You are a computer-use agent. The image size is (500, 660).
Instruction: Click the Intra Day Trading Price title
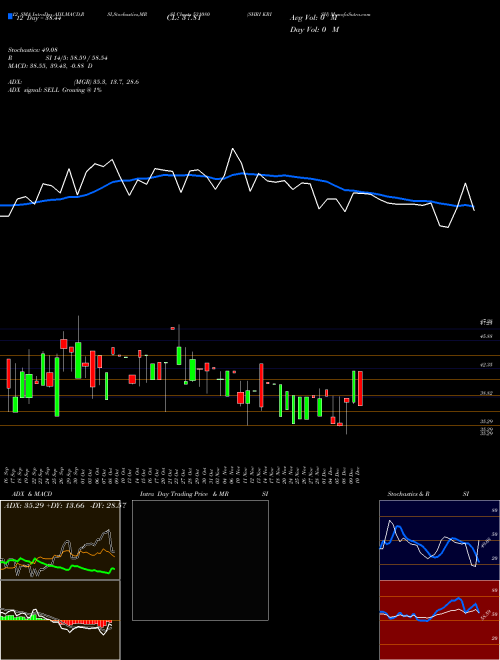coord(184,494)
